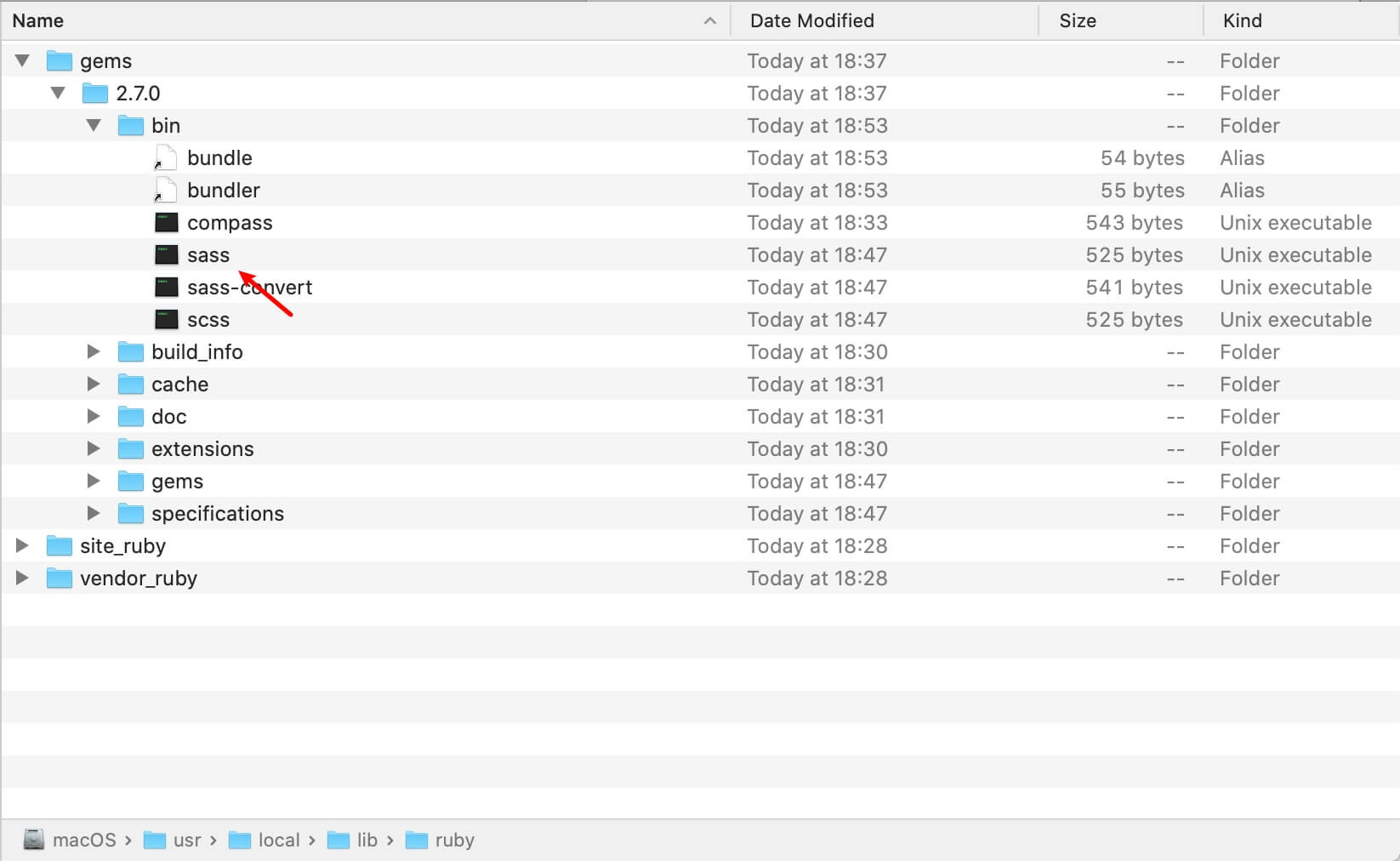Jump to usr in path bar
Screen dimensions: 1400x861
pos(186,841)
